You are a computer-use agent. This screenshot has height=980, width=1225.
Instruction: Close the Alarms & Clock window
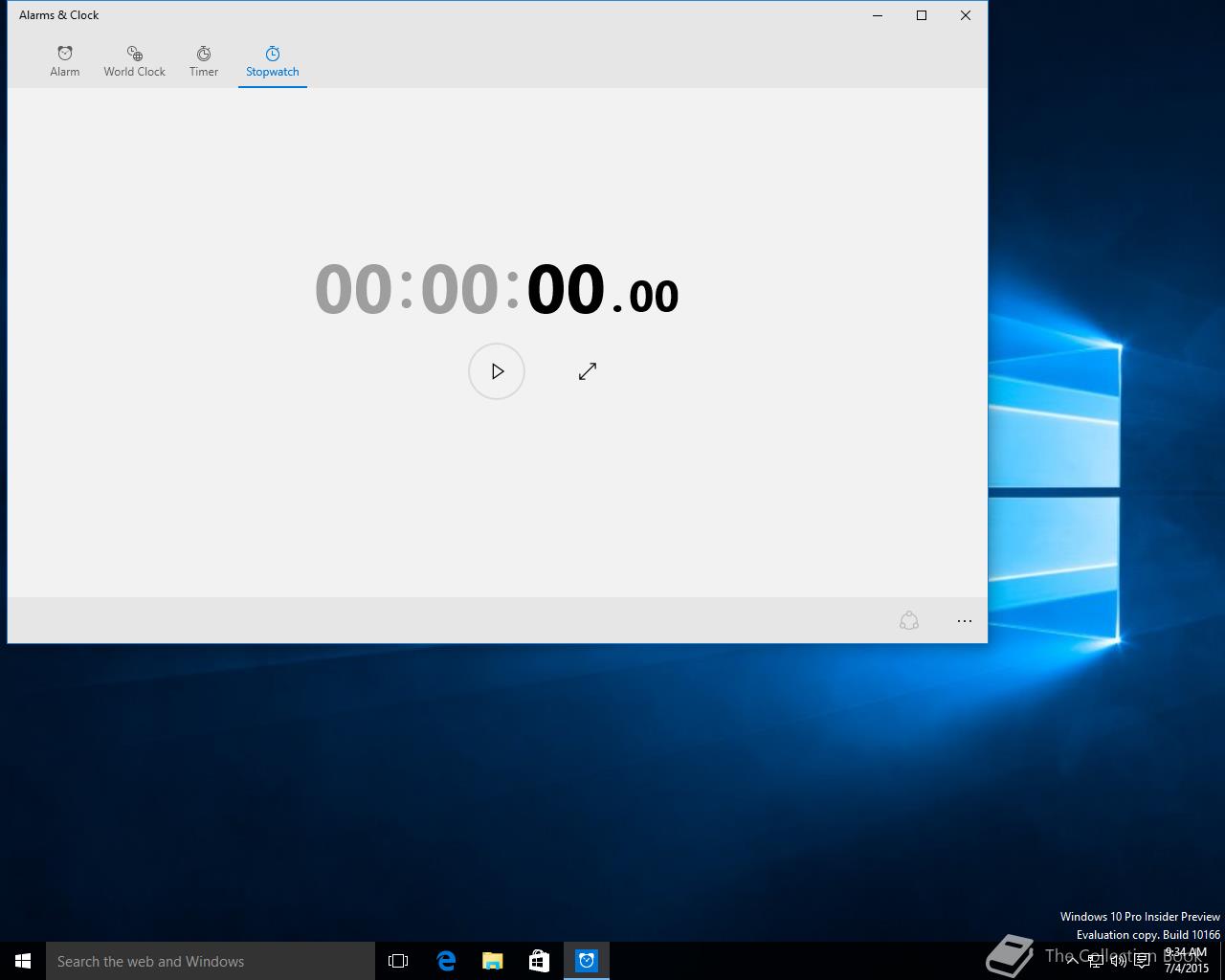(x=966, y=15)
